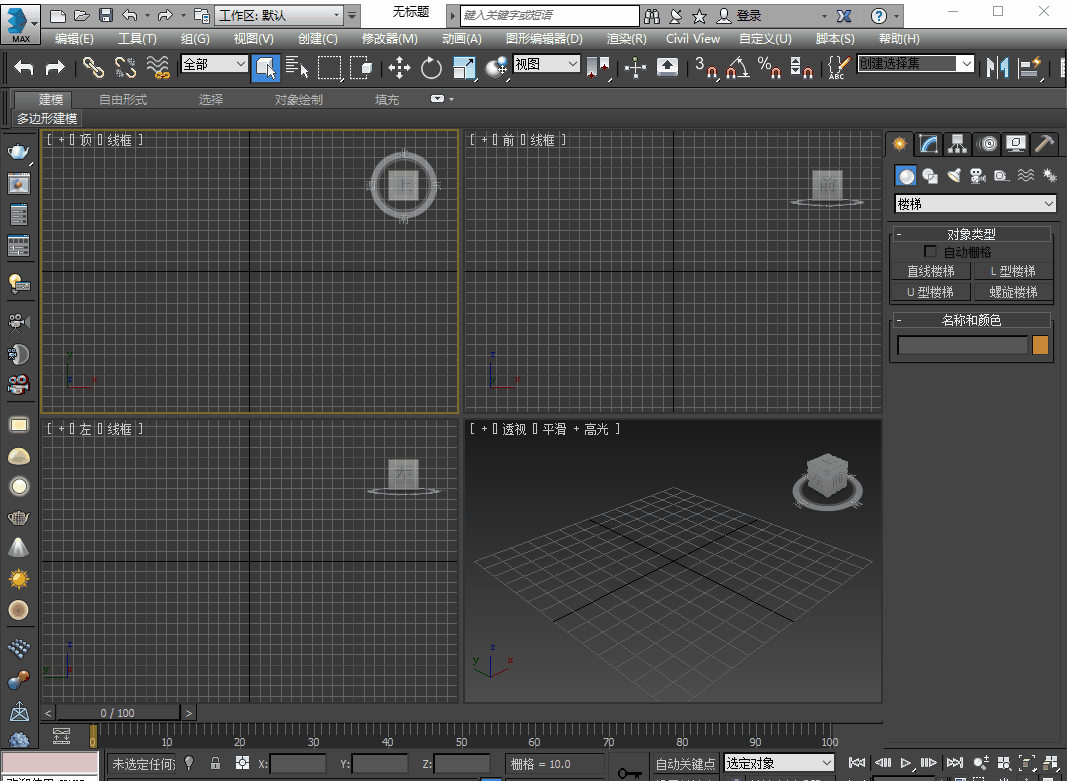Image resolution: width=1067 pixels, height=781 pixels.
Task: Click the sun icon in left toolbar
Action: (18, 579)
